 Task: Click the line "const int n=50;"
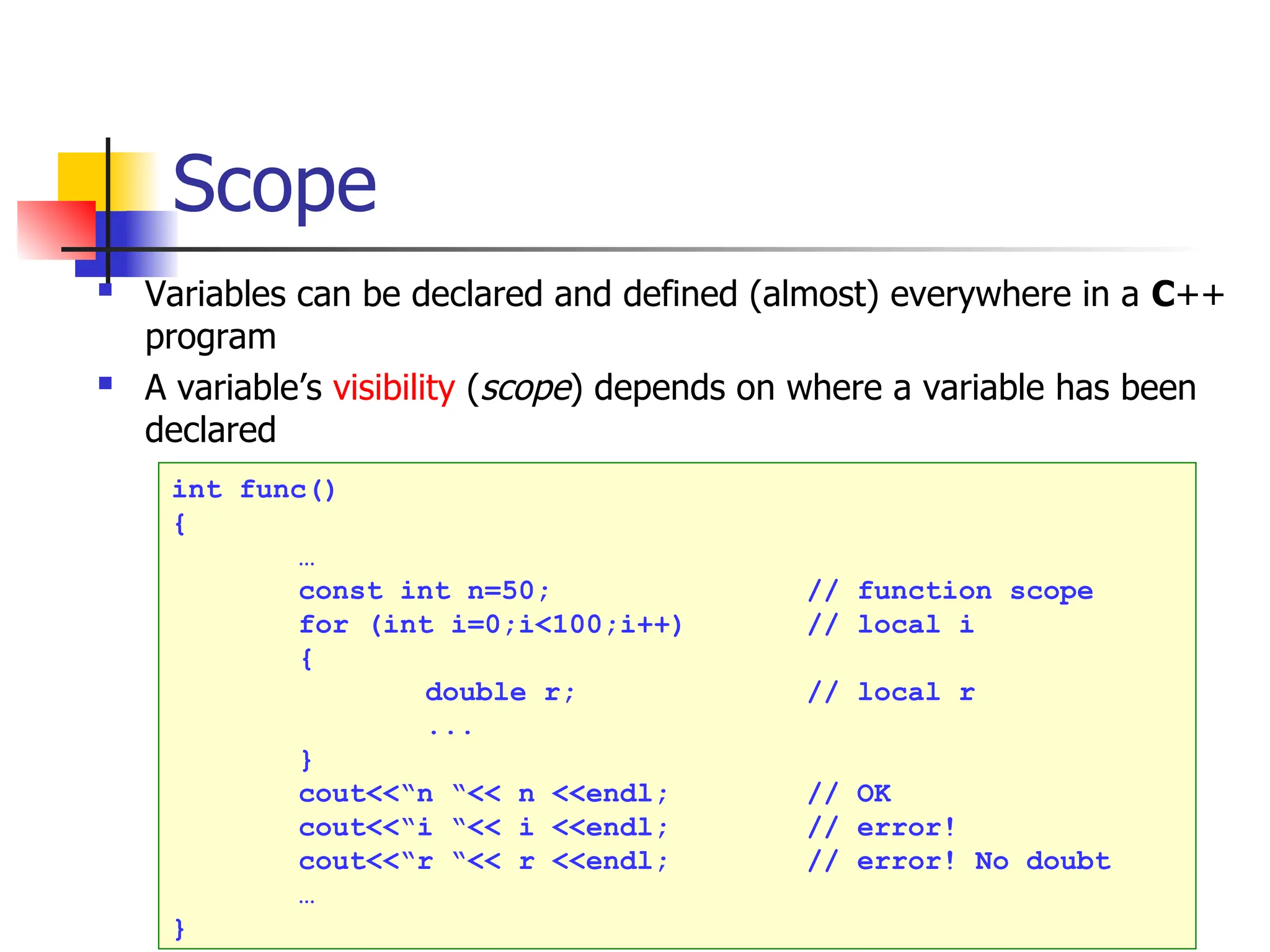[424, 591]
